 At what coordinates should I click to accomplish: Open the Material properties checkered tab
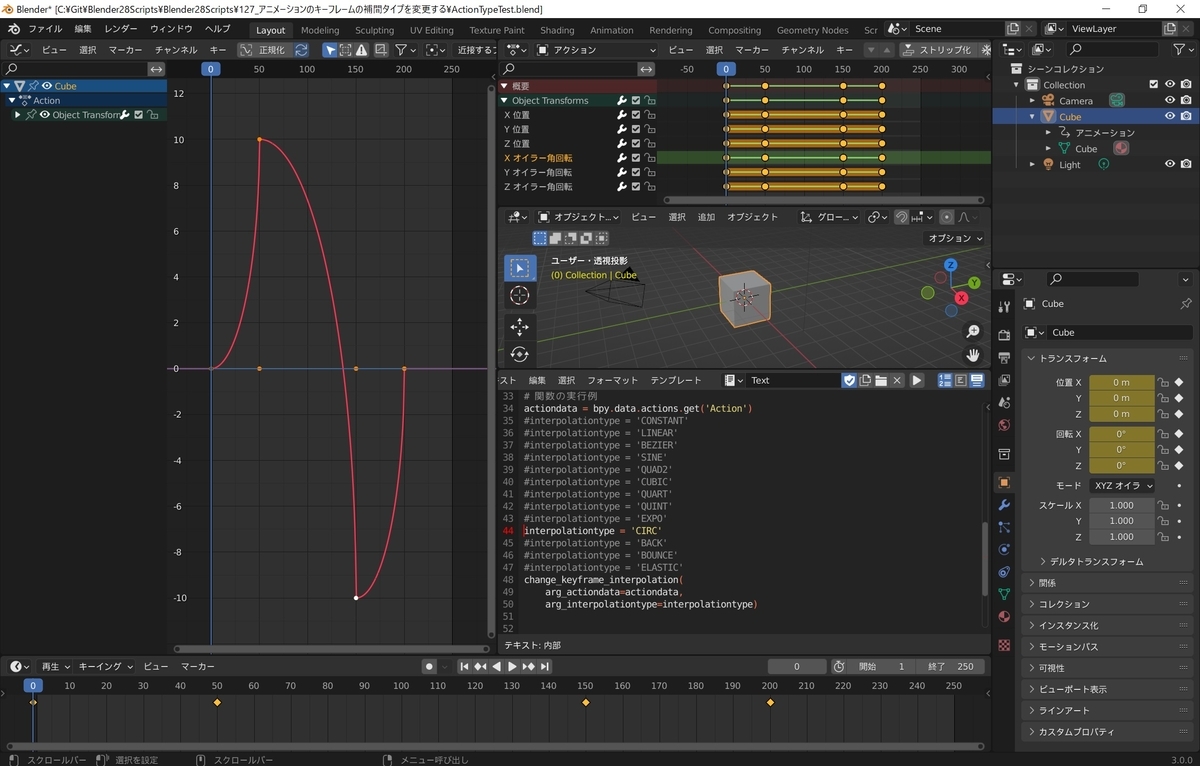point(1004,645)
